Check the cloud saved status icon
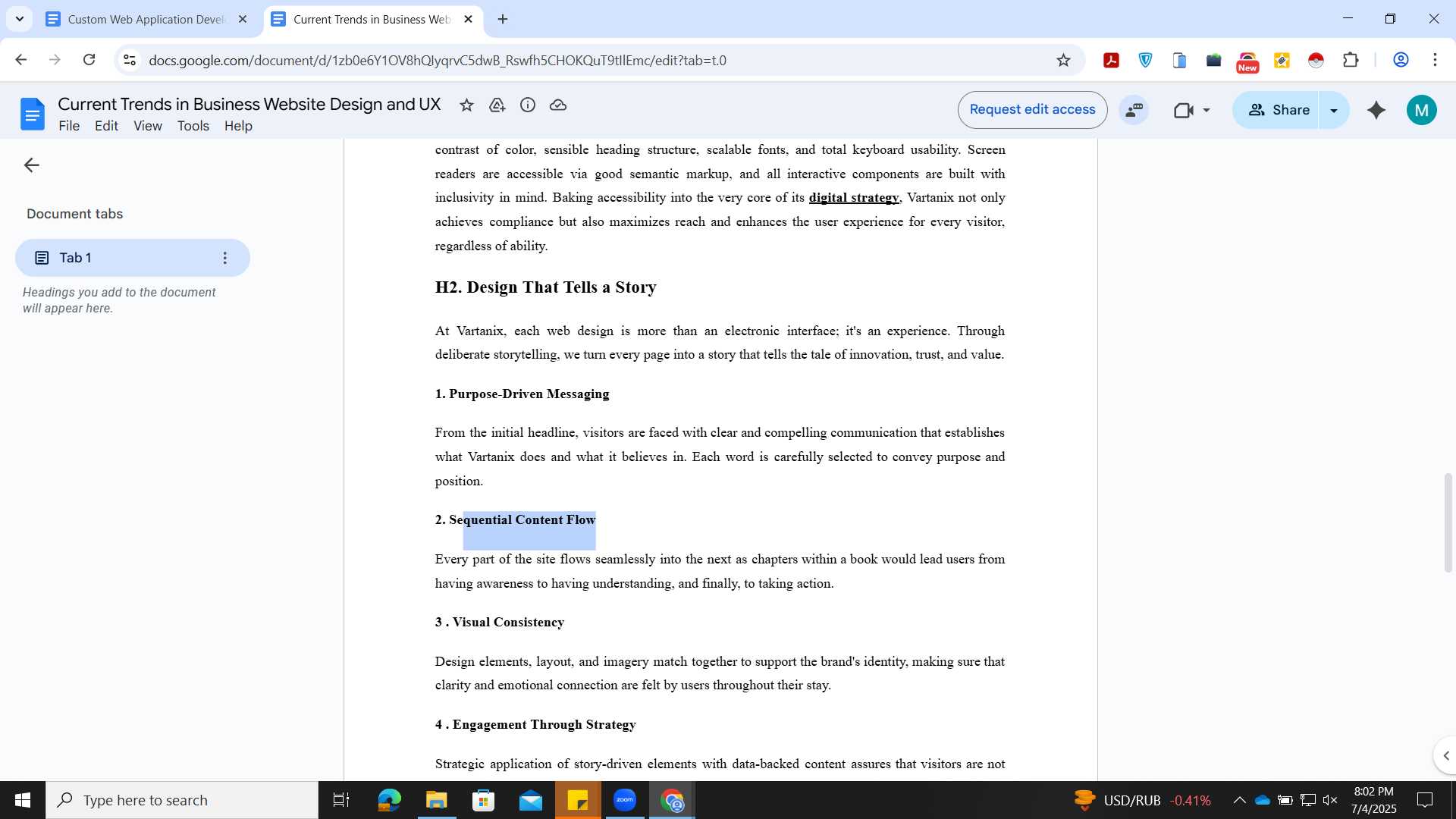This screenshot has width=1456, height=819. tap(558, 105)
